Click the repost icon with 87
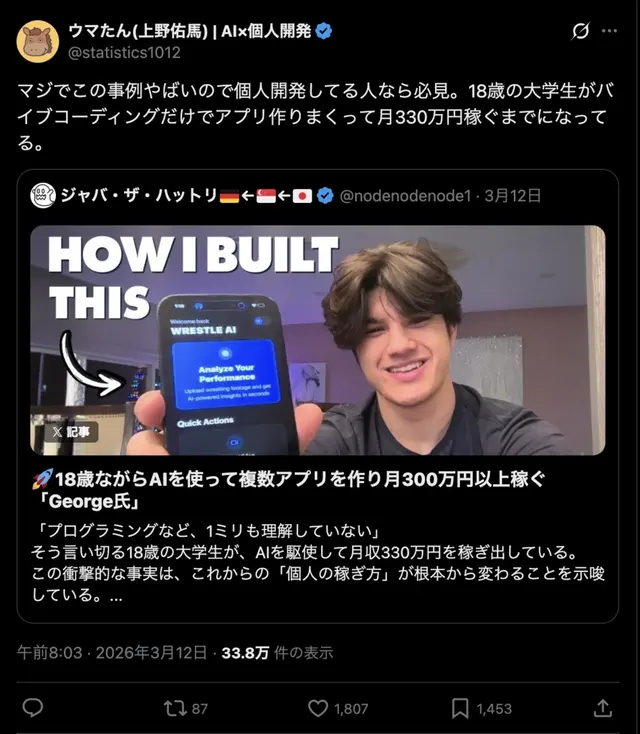Viewport: 640px width, 734px height. tap(176, 708)
